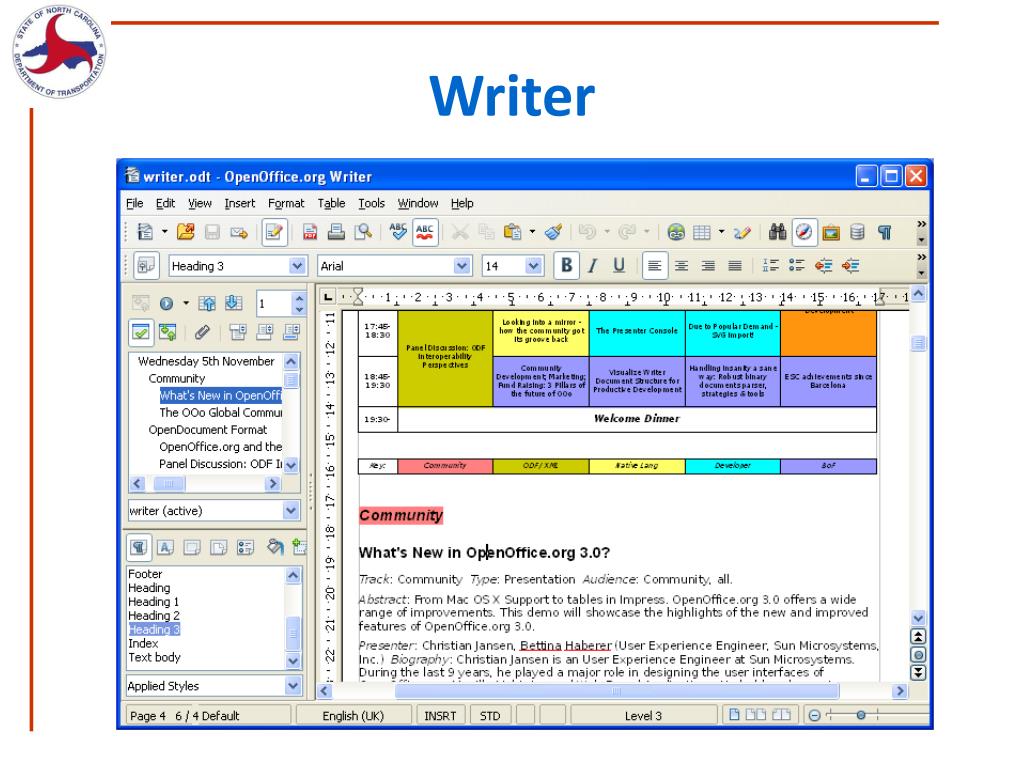Open the writer (active) document dropdown
The width and height of the screenshot is (1024, 768).
click(x=291, y=510)
